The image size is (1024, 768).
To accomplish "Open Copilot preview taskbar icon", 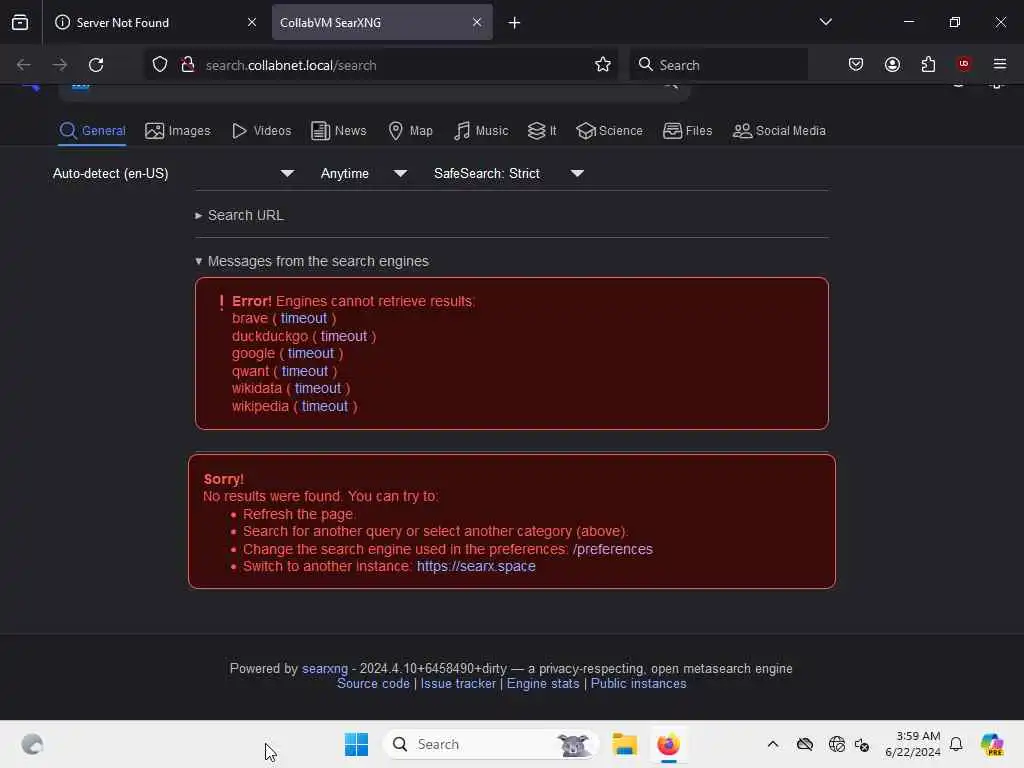I will (992, 744).
